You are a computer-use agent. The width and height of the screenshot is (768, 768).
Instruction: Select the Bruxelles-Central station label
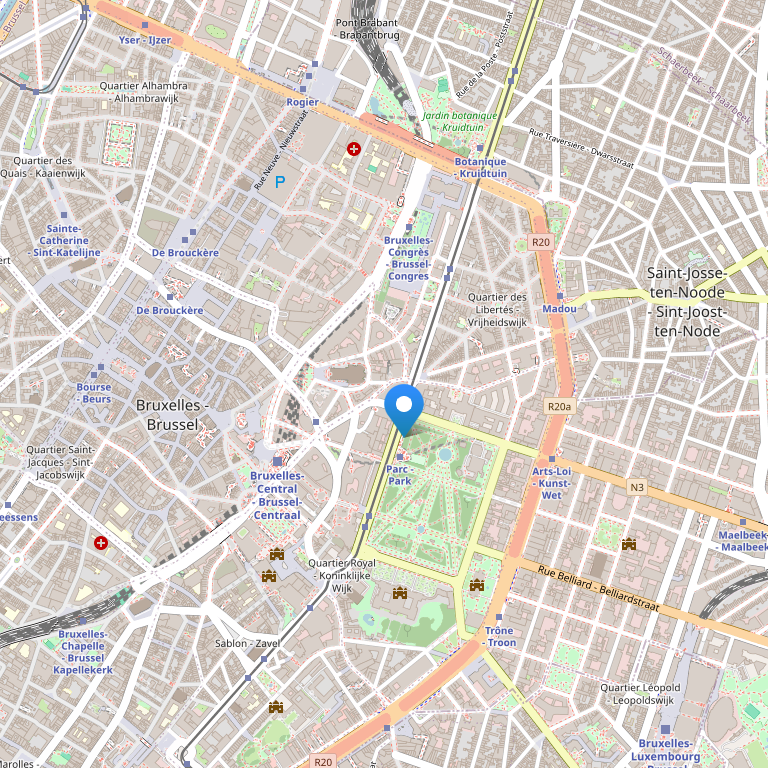[x=277, y=495]
